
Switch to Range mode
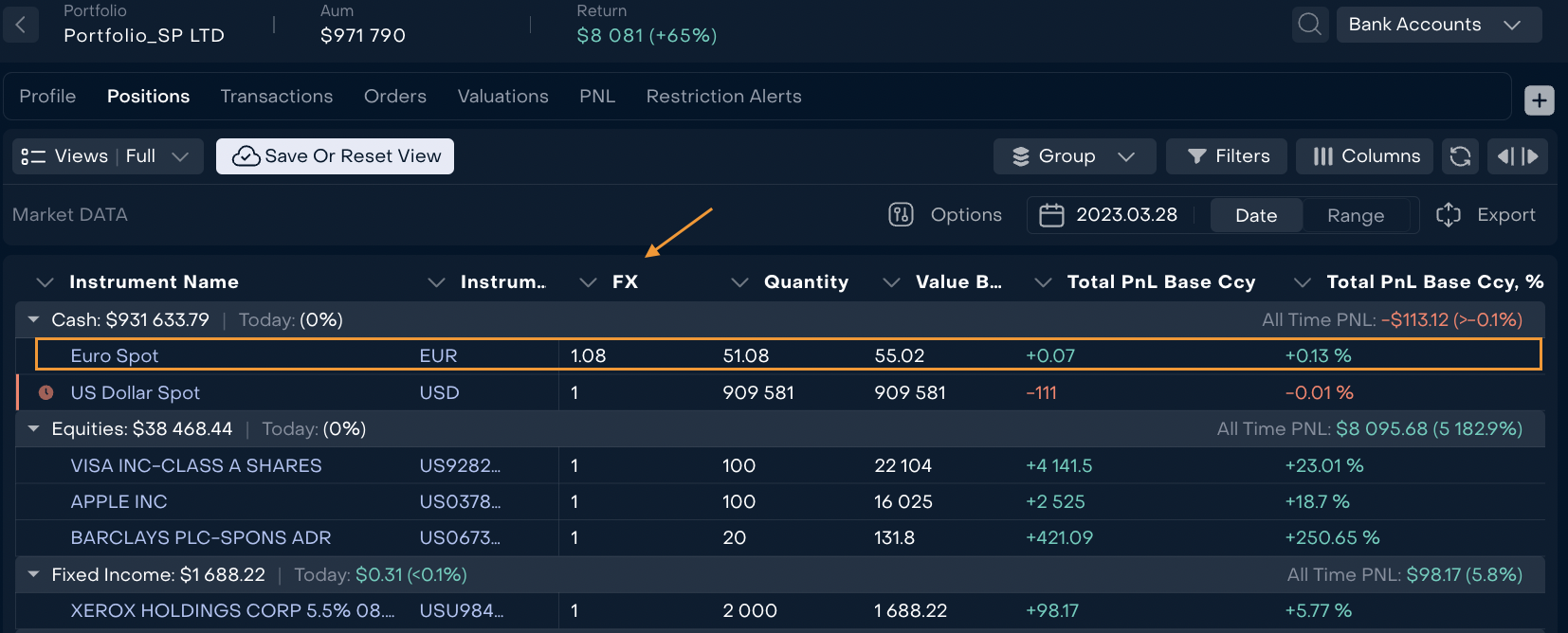point(1355,215)
